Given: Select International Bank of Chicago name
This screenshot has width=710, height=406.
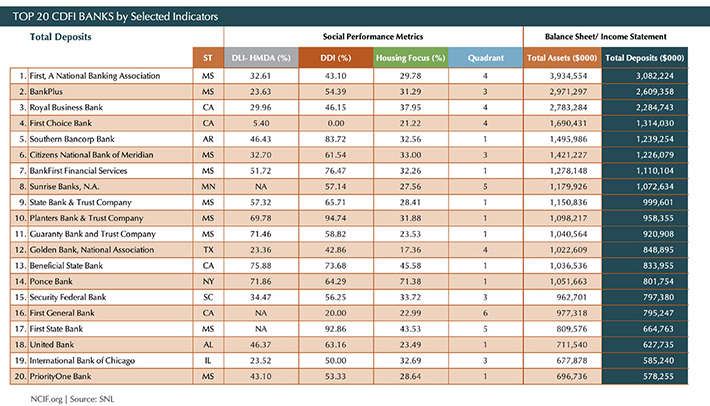Looking at the screenshot, I should (82, 361).
